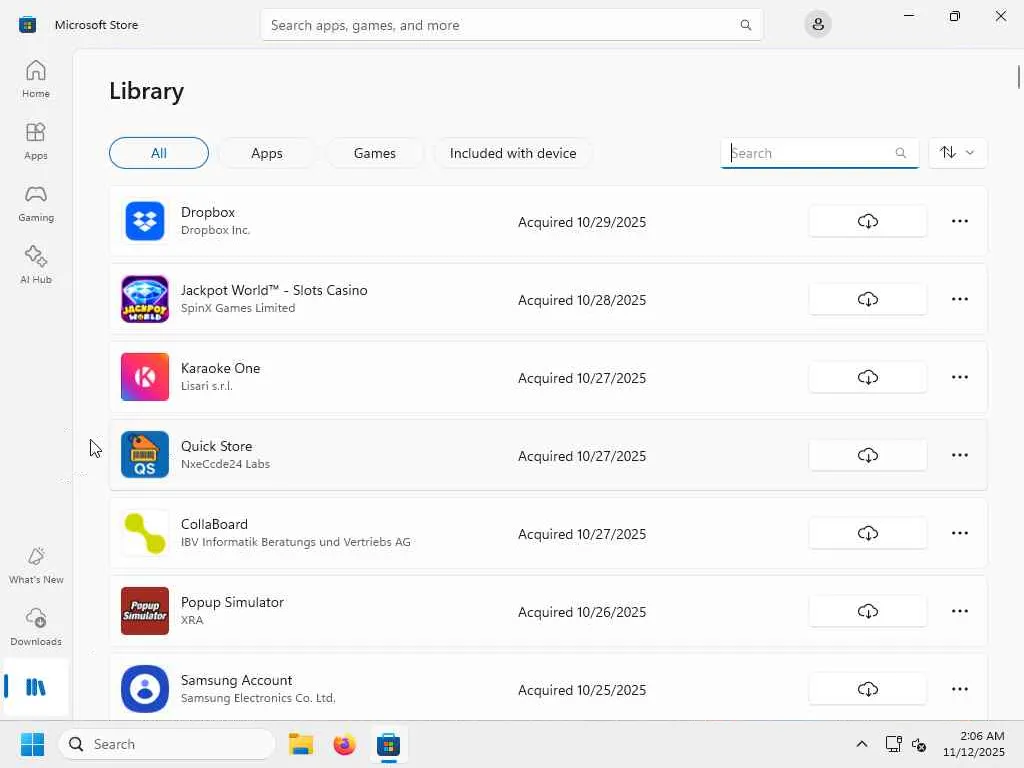
Task: Open Downloads in sidebar
Action: pos(36,628)
